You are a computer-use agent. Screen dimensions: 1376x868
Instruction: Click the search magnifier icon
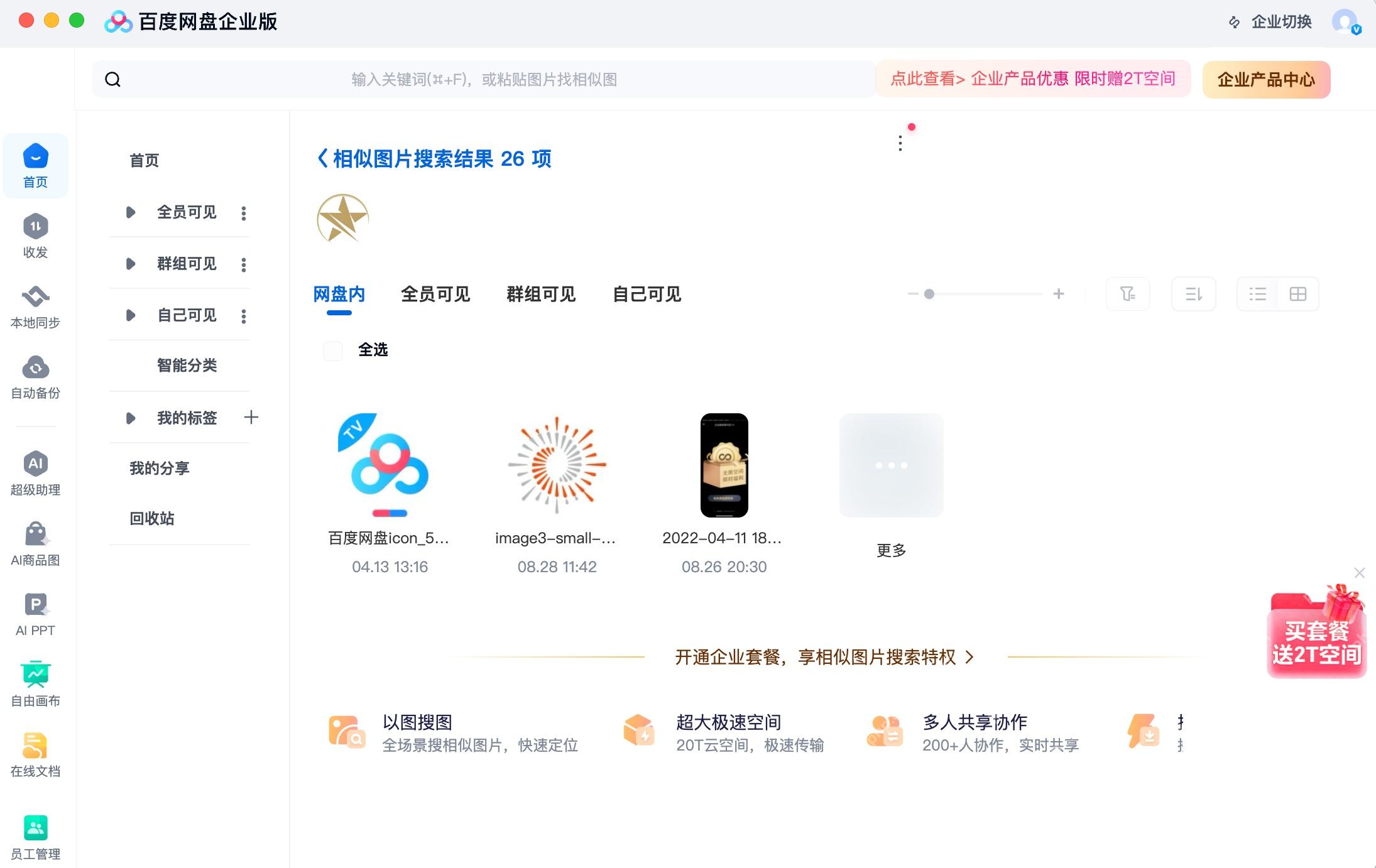112,79
